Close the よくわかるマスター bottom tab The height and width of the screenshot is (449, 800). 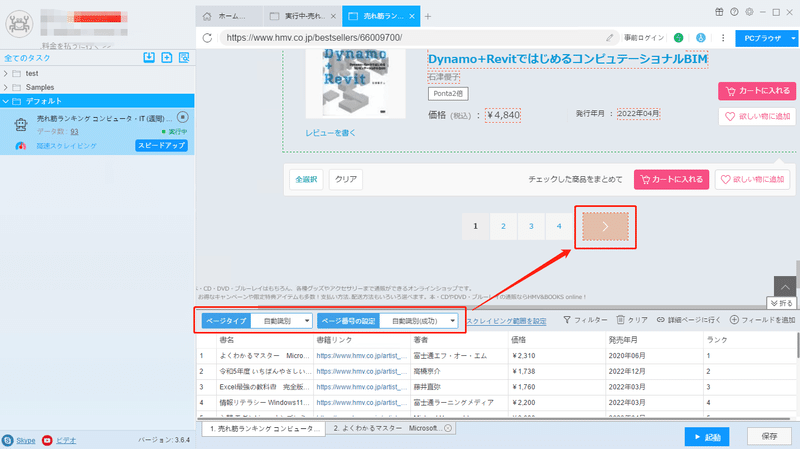(448, 428)
